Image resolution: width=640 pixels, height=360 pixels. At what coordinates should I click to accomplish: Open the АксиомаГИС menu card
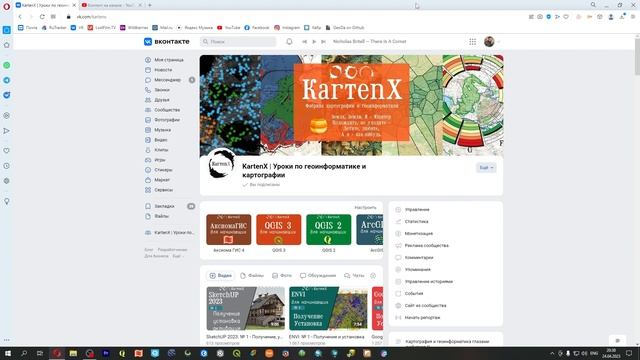point(229,229)
